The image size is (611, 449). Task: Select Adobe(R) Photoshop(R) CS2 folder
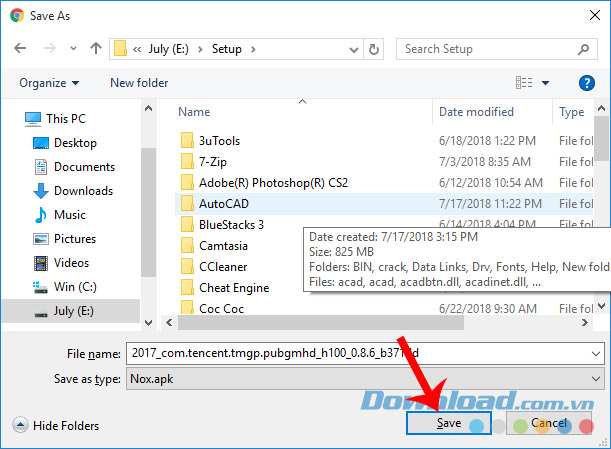click(264, 183)
